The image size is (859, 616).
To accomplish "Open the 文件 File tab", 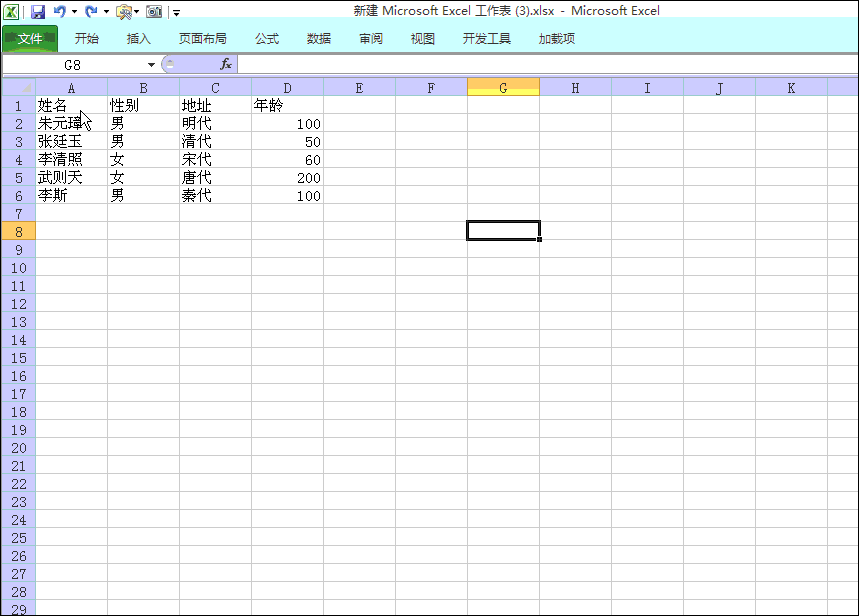I will coord(30,38).
